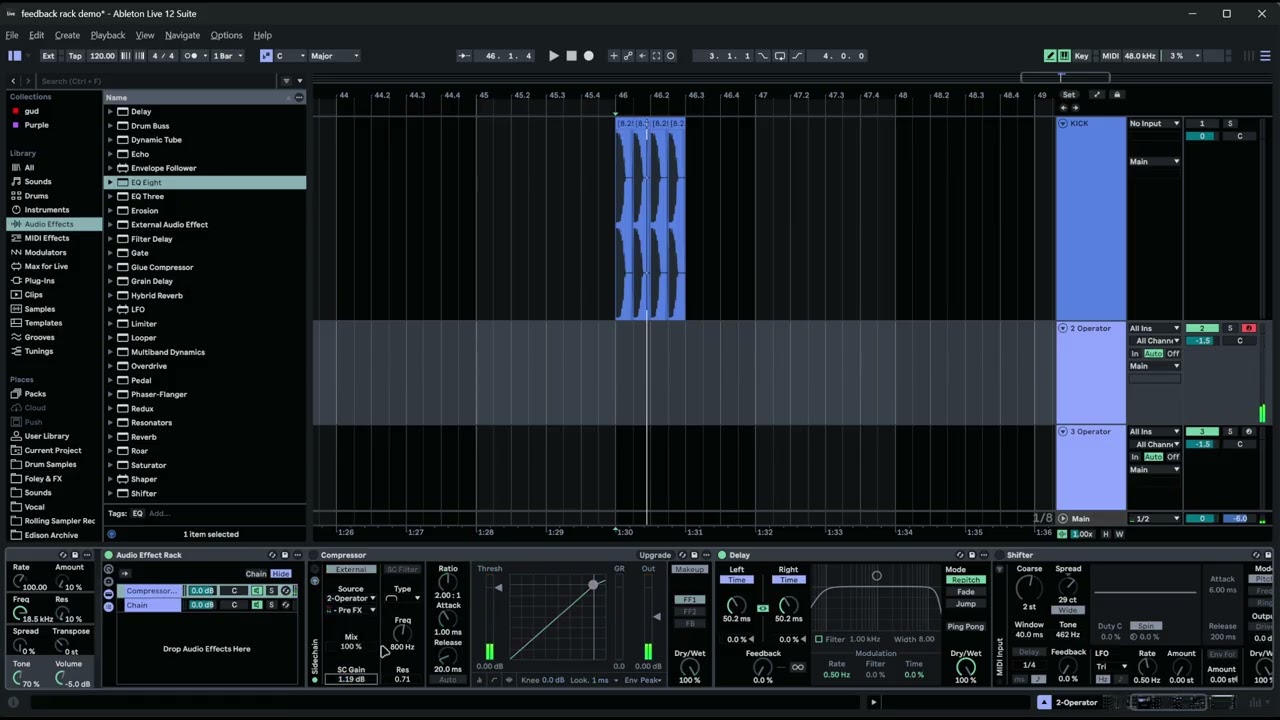Toggle the Draw Mode pencil button
1280x720 pixels.
tap(1050, 56)
